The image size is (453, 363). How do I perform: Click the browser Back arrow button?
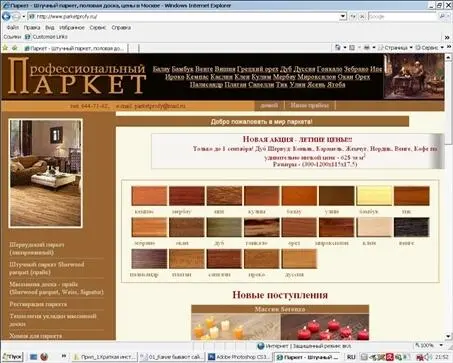[x=6, y=16]
